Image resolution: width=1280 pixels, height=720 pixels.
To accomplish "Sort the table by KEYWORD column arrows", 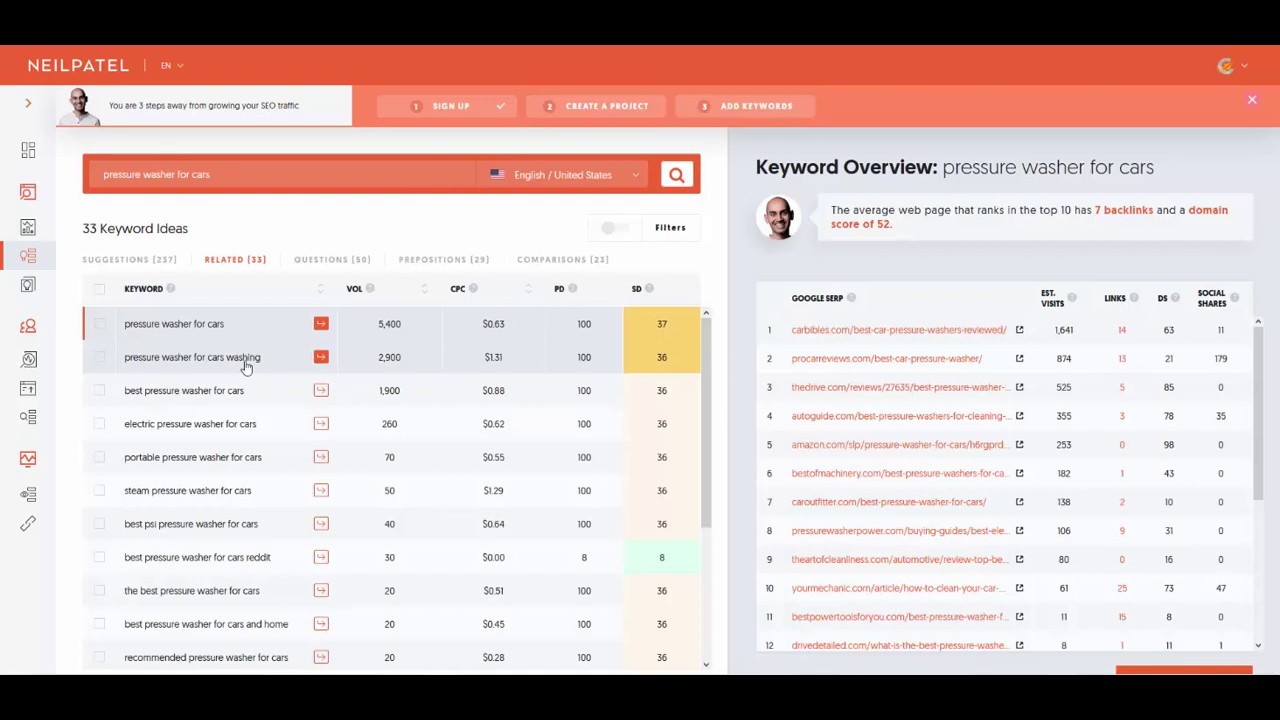I will [320, 289].
